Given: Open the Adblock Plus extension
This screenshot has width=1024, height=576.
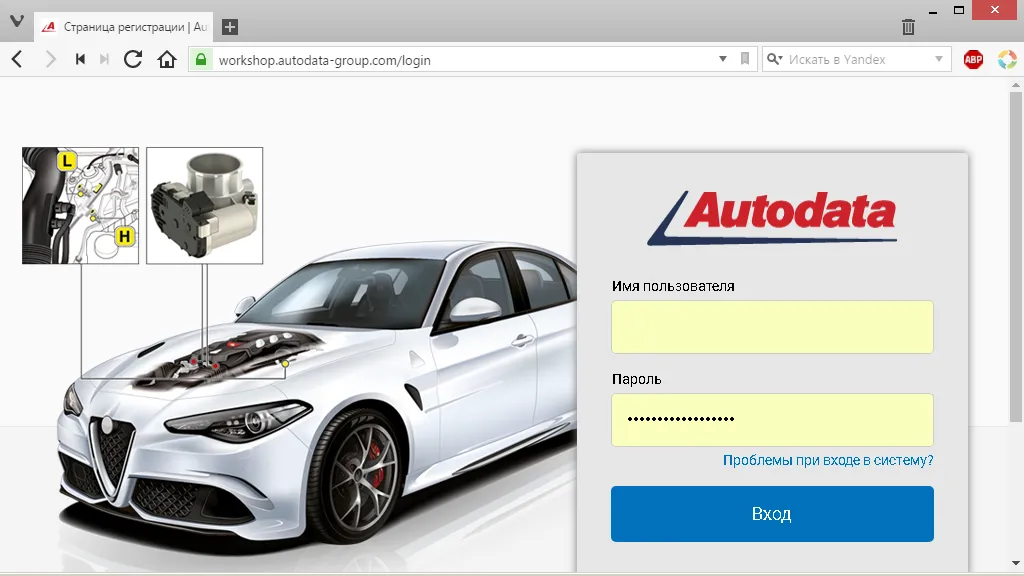Looking at the screenshot, I should click(x=973, y=59).
